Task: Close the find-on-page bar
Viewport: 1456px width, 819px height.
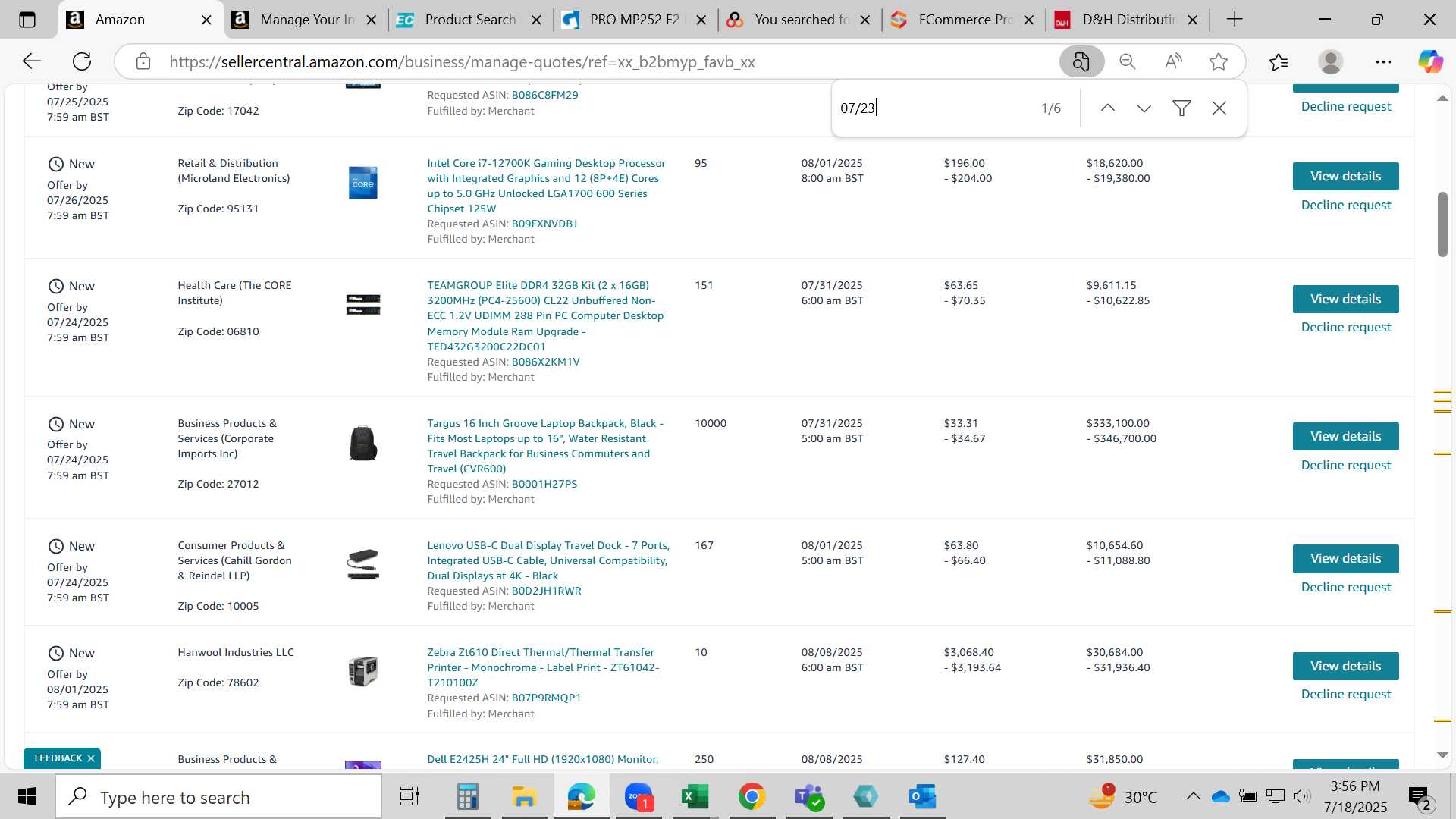Action: coord(1219,108)
